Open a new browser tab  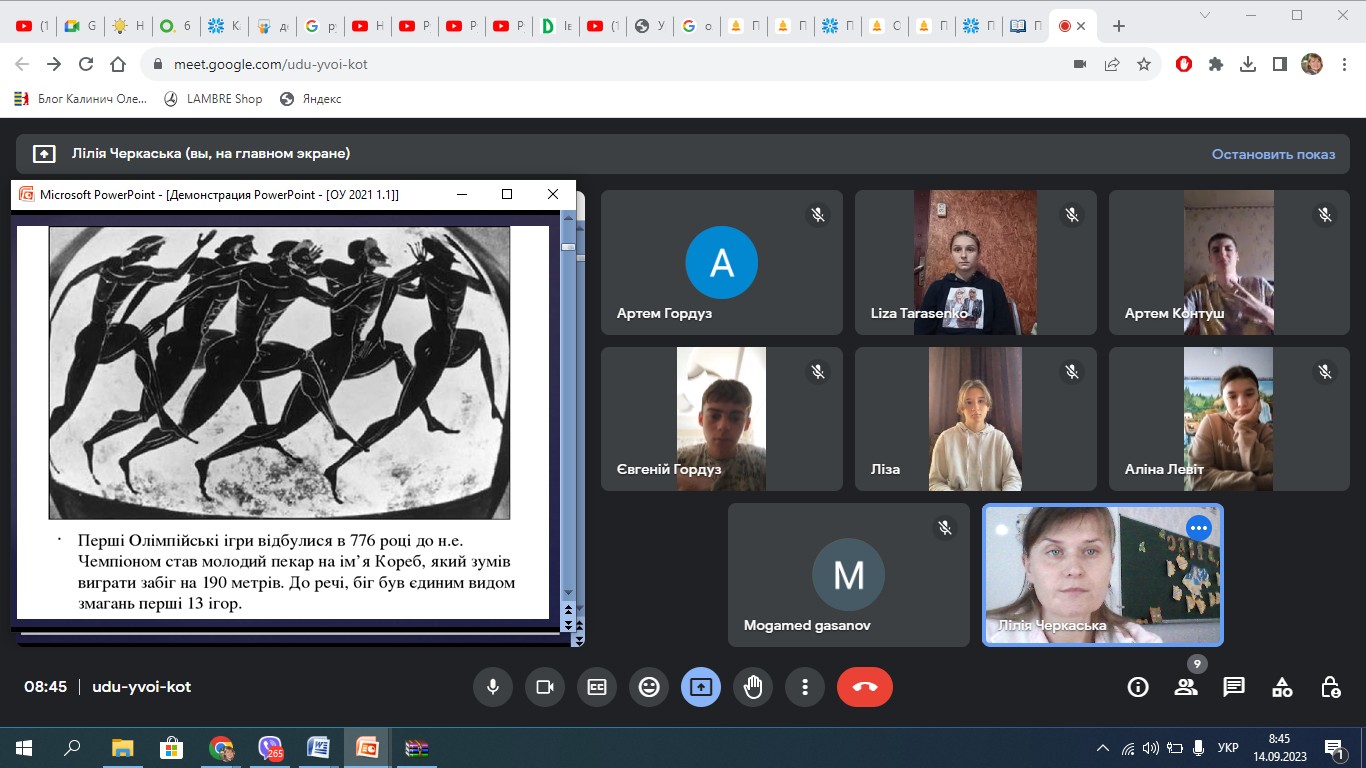[1119, 26]
